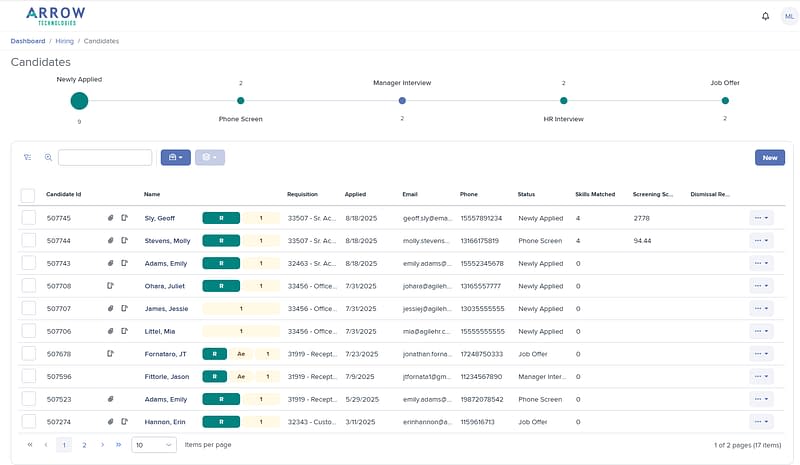The width and height of the screenshot is (800, 465).
Task: Open the document icon for Ohara, Juliet
Action: 110,286
